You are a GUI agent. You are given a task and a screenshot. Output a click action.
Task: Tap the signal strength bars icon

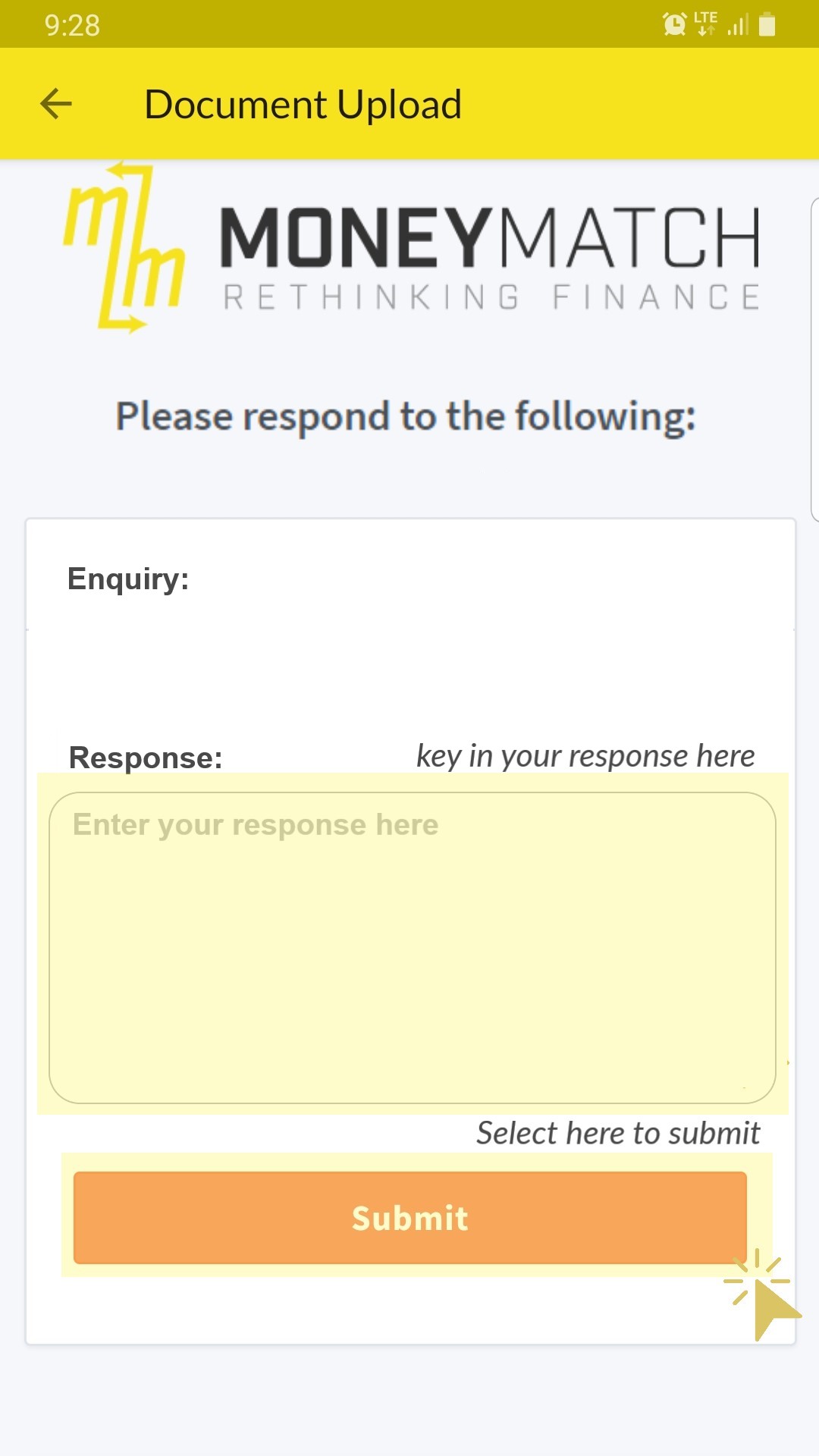738,25
